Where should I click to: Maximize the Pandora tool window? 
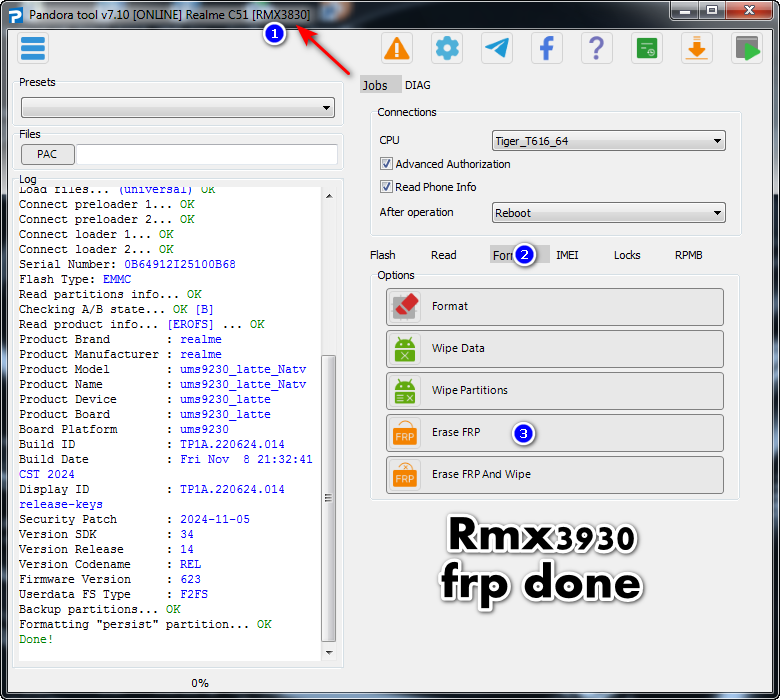(x=712, y=11)
